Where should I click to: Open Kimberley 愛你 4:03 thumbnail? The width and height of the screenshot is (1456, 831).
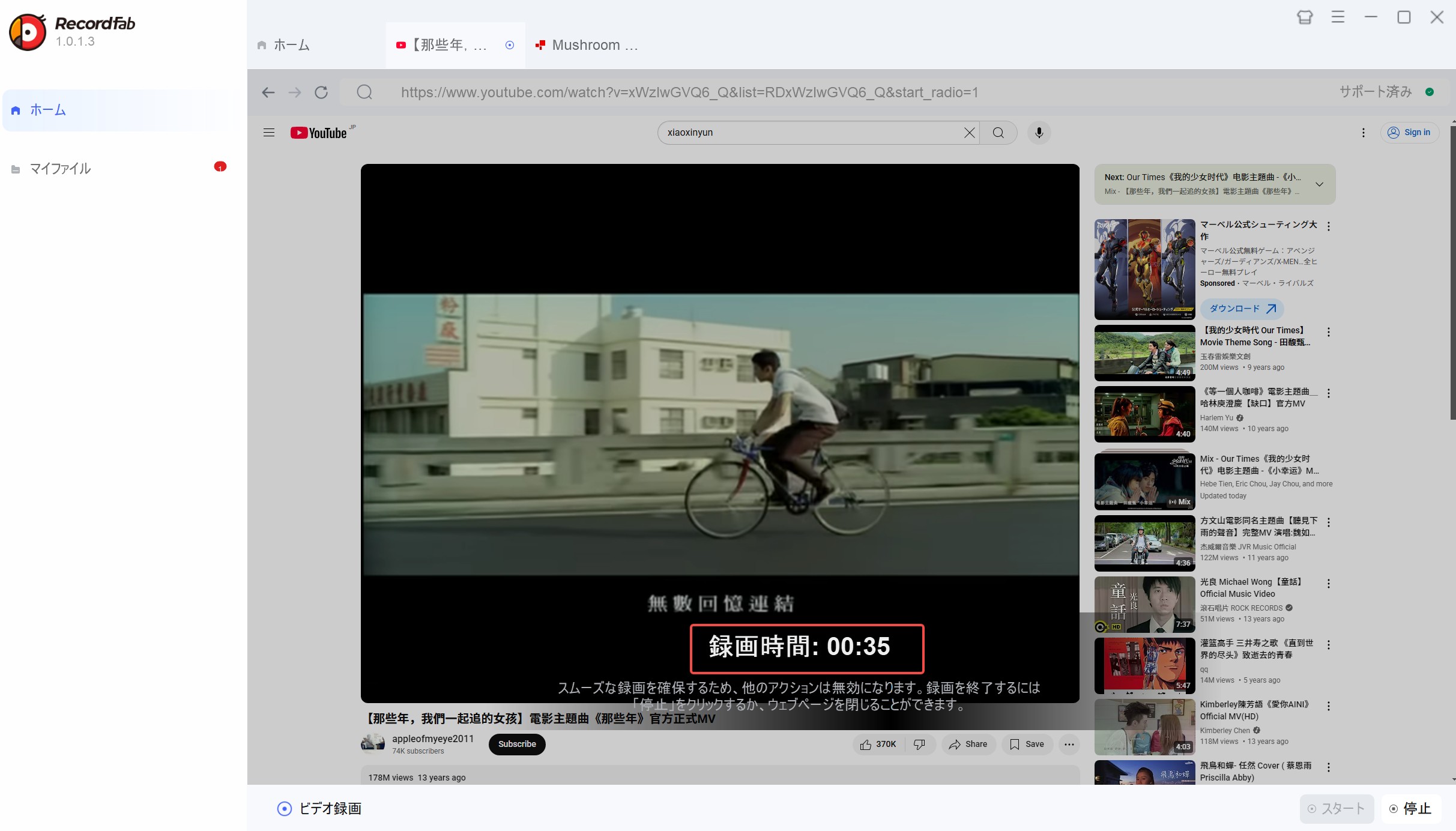coord(1145,727)
